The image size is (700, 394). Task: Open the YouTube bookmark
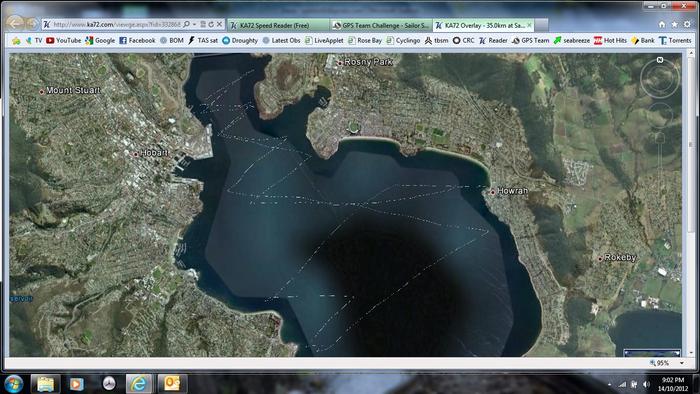pyautogui.click(x=63, y=41)
